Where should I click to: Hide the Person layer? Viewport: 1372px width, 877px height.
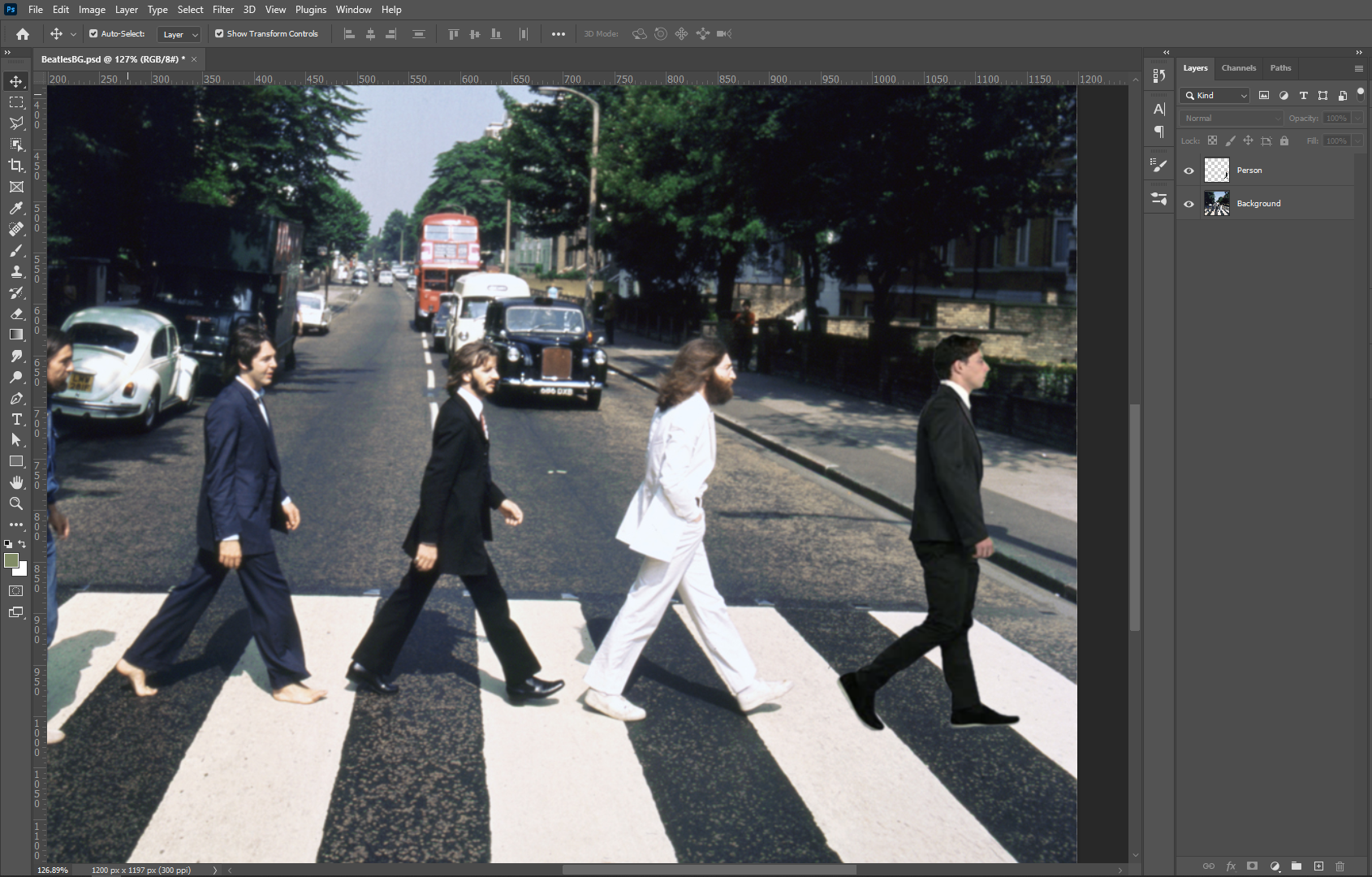(x=1189, y=171)
